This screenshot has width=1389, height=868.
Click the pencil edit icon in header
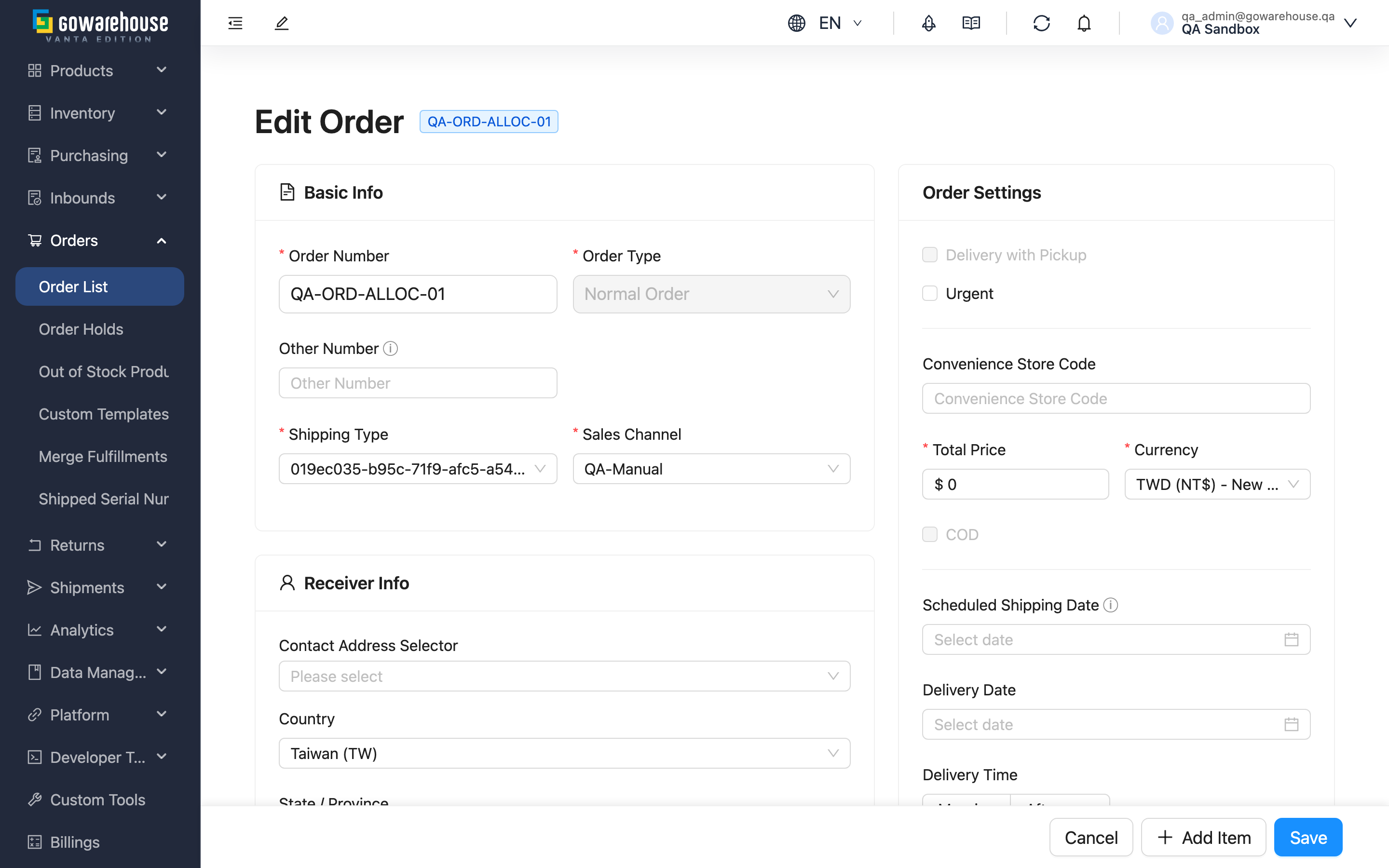point(281,23)
